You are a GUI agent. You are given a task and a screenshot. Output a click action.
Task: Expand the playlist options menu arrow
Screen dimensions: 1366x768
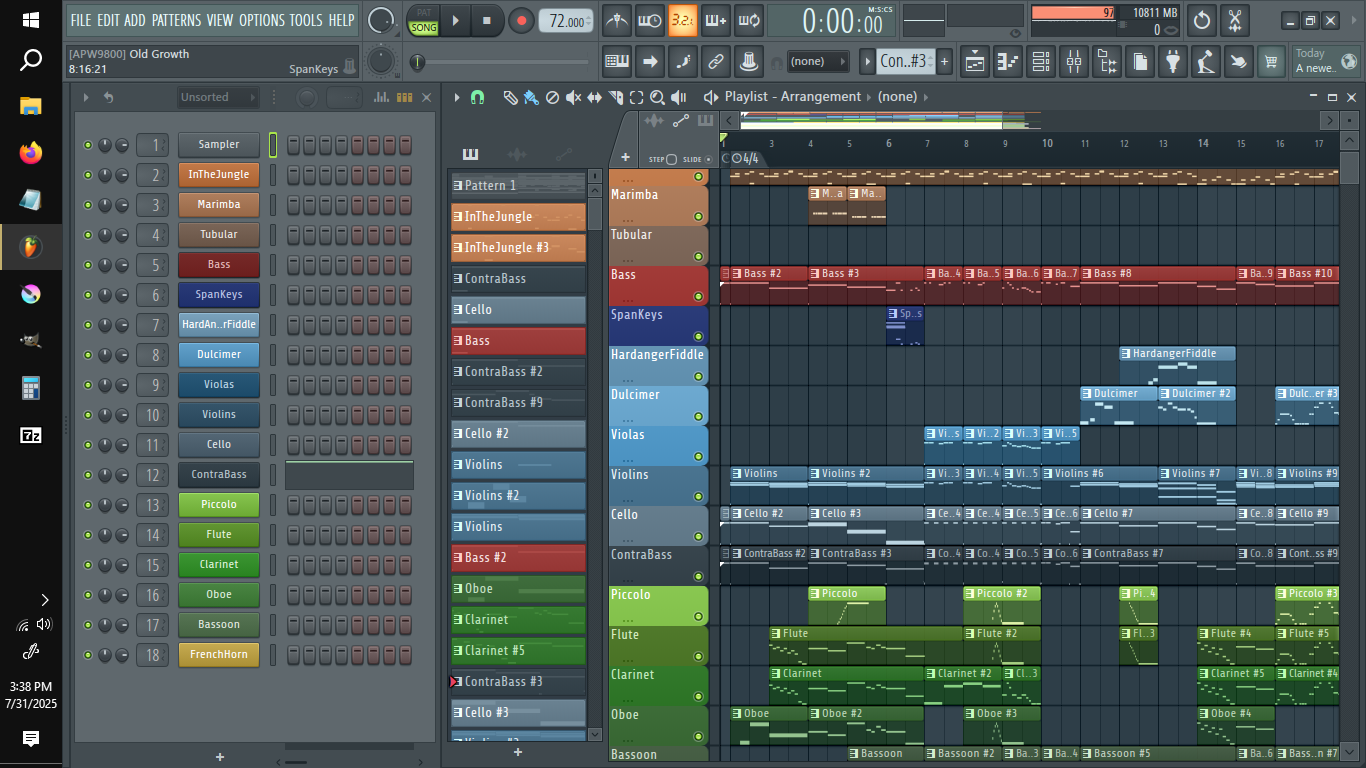(x=457, y=97)
